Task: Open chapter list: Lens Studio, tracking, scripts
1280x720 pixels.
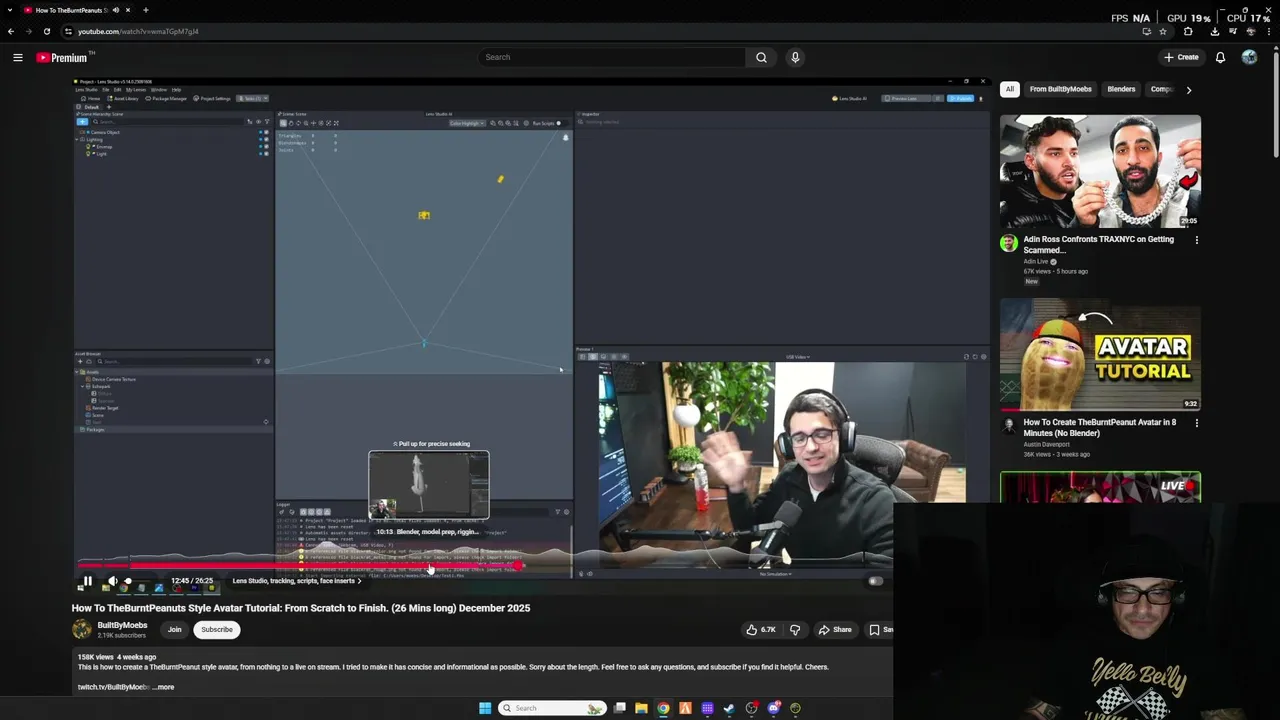Action: point(297,581)
